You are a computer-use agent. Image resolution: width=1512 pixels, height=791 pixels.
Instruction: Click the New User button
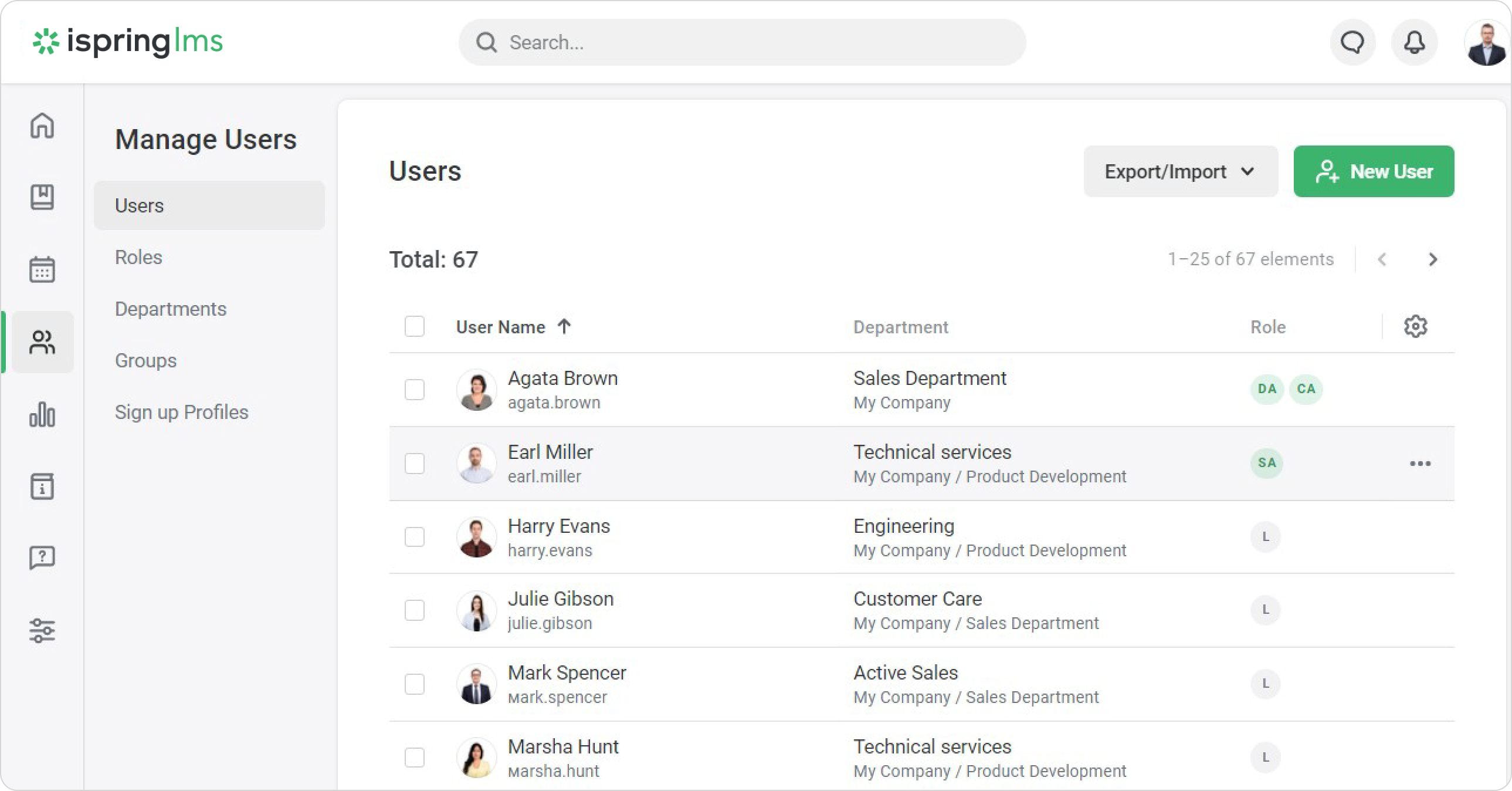[1374, 171]
